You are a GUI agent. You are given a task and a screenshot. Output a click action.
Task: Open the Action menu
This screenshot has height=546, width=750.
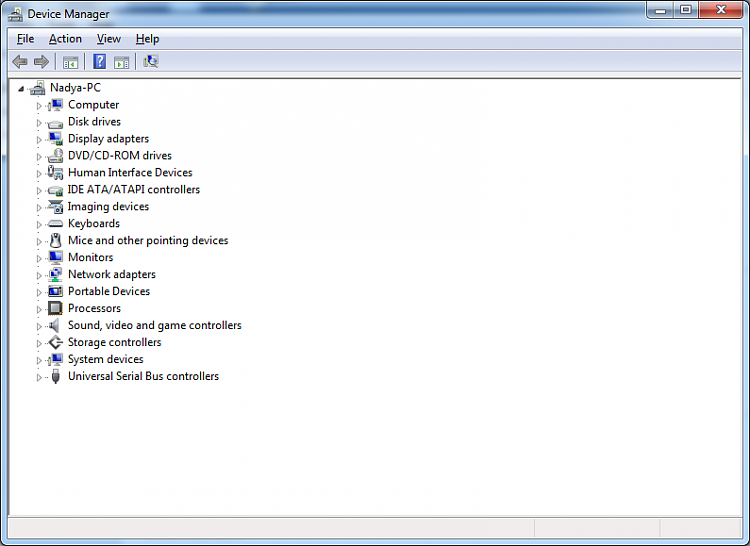click(65, 39)
